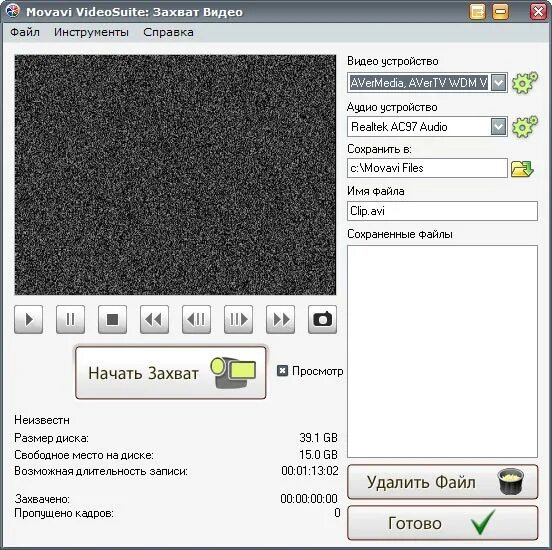Click the video preview area
This screenshot has width=552, height=550.
(175, 175)
